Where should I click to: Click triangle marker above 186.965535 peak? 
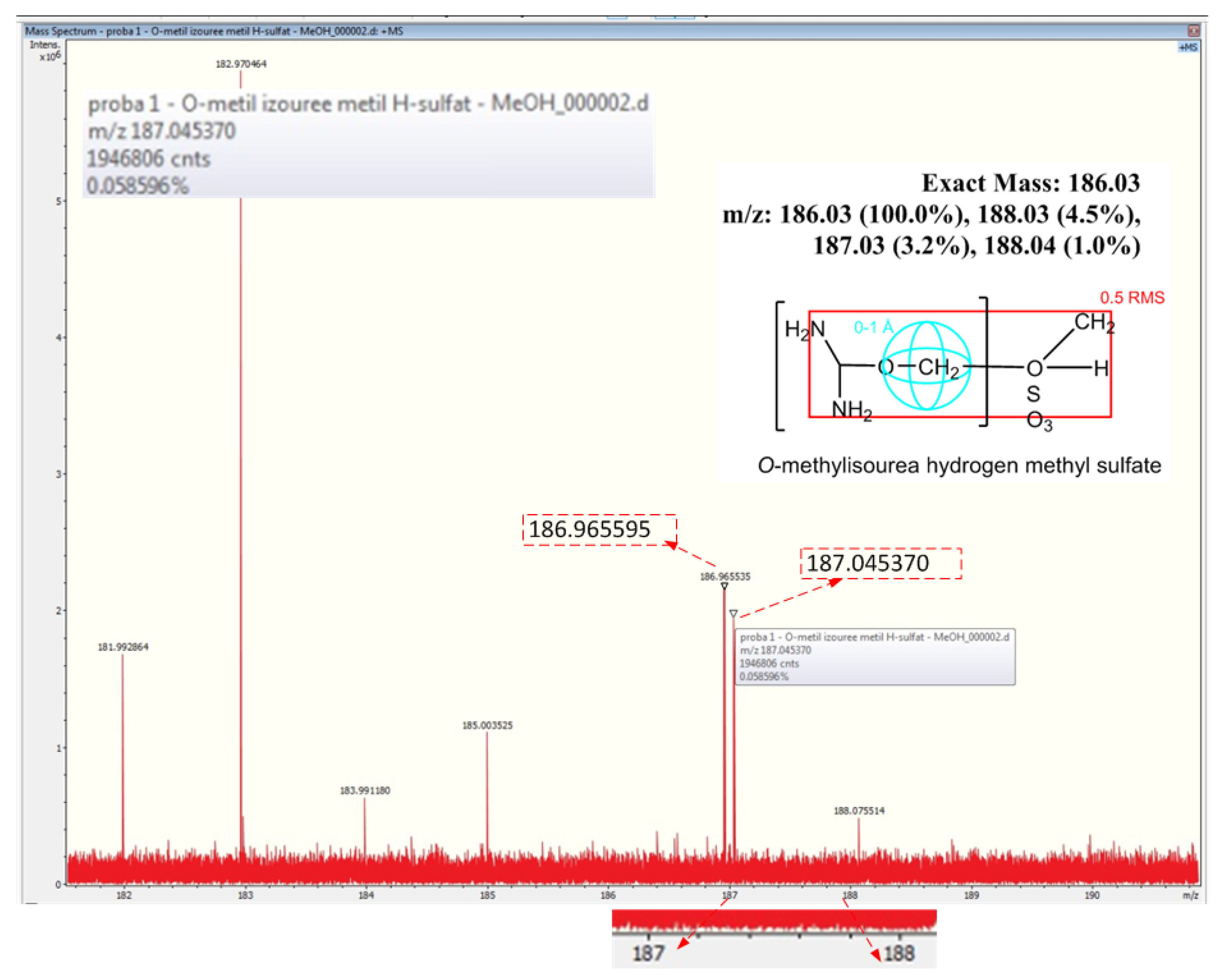pos(724,586)
